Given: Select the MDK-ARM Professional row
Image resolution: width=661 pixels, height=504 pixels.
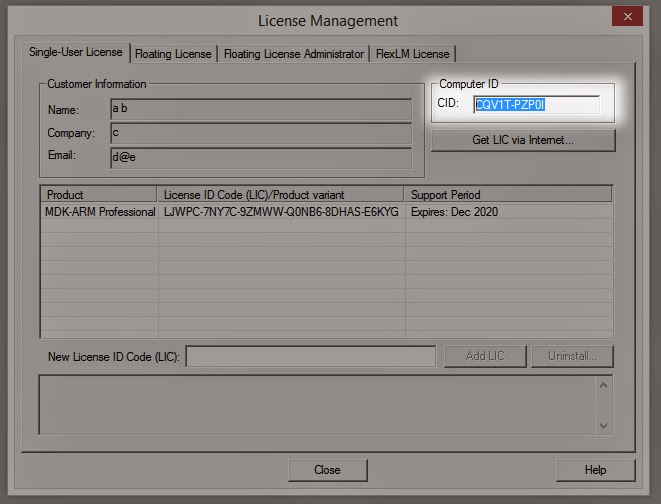Looking at the screenshot, I should coord(327,212).
